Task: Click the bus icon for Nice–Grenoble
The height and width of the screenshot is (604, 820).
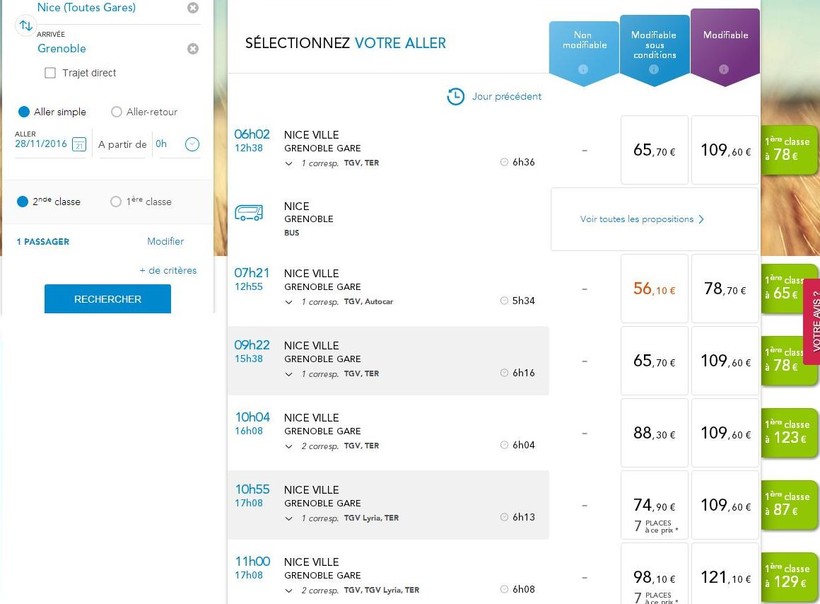Action: [249, 213]
